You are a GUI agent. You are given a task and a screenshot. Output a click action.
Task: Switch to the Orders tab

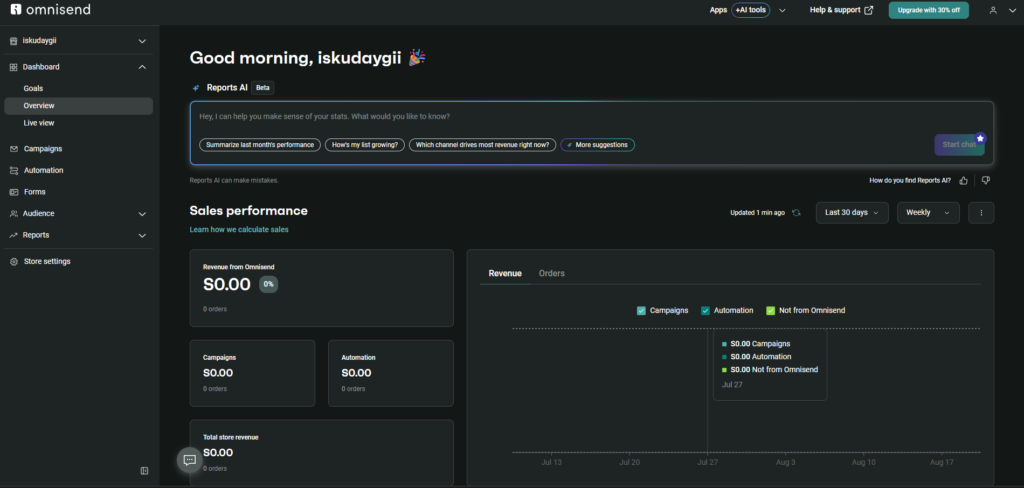(551, 273)
